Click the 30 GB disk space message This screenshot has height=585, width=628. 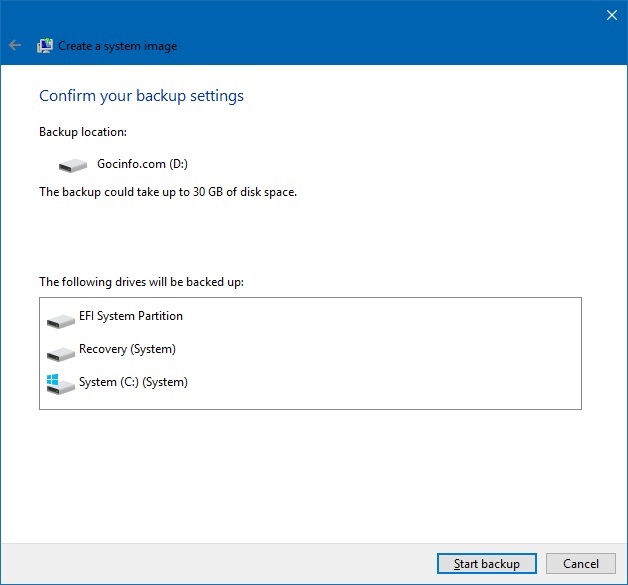click(x=167, y=191)
